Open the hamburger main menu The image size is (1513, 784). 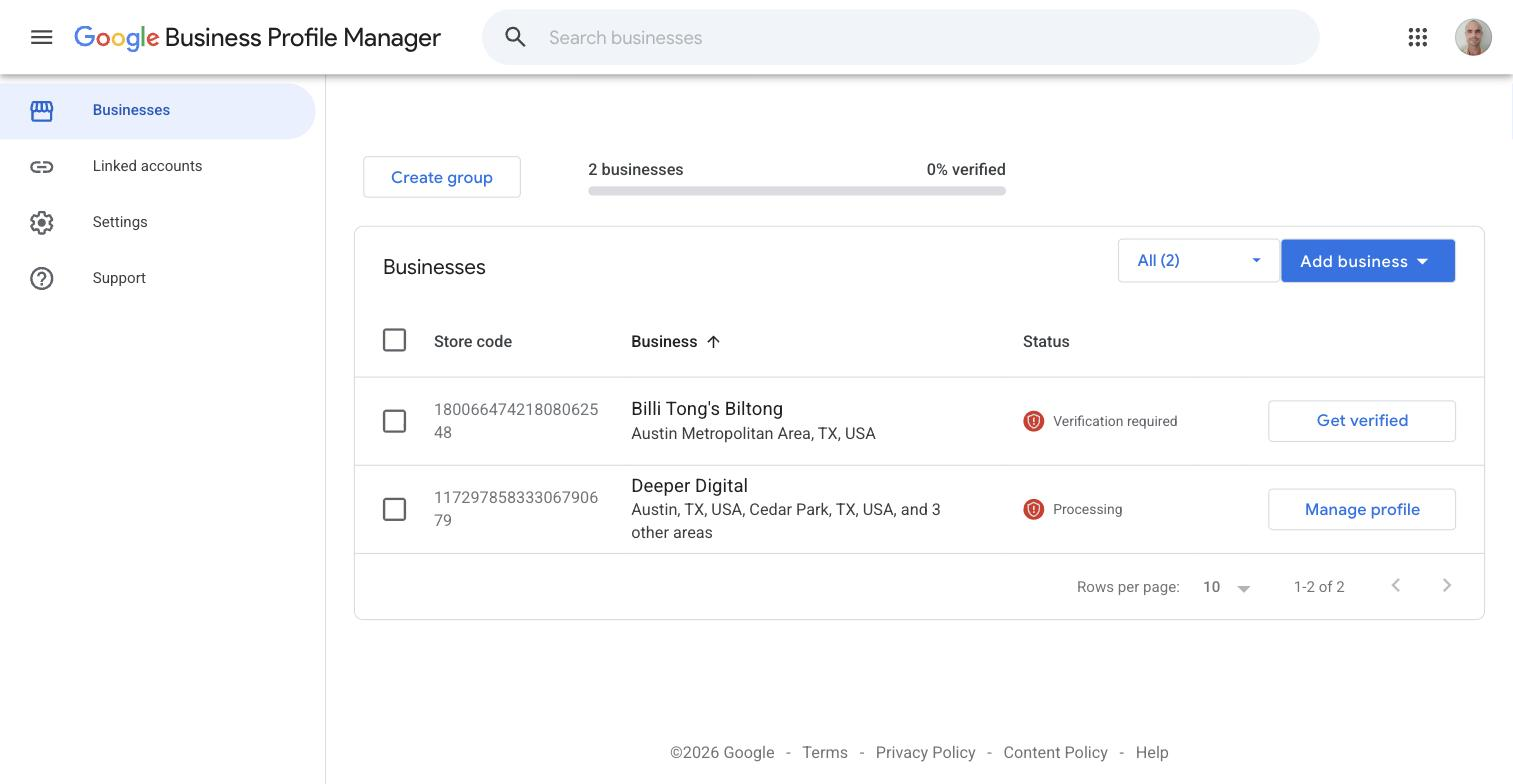[41, 37]
